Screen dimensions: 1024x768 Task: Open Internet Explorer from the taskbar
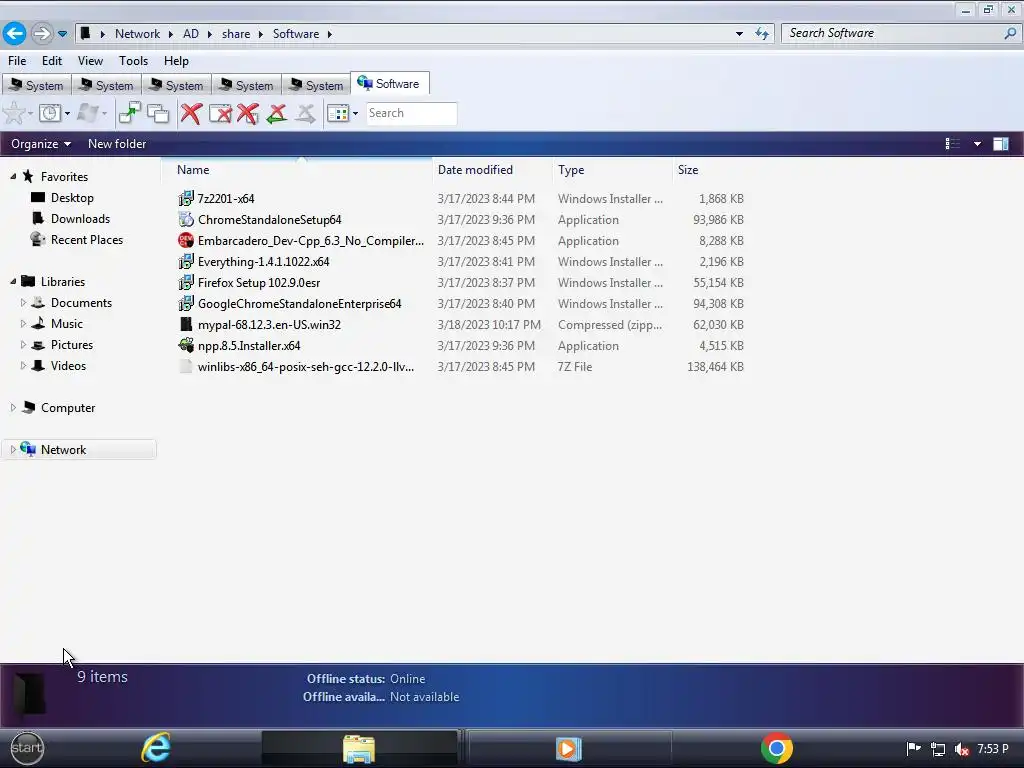[156, 748]
